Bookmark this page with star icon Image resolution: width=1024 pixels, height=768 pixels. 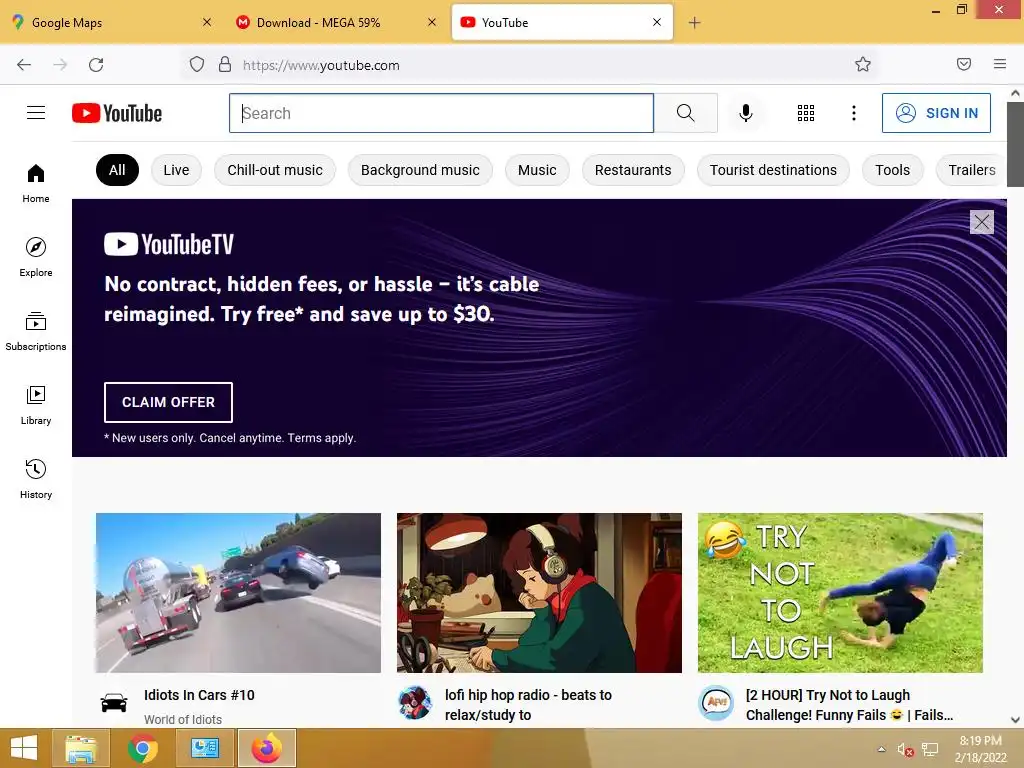pyautogui.click(x=863, y=64)
